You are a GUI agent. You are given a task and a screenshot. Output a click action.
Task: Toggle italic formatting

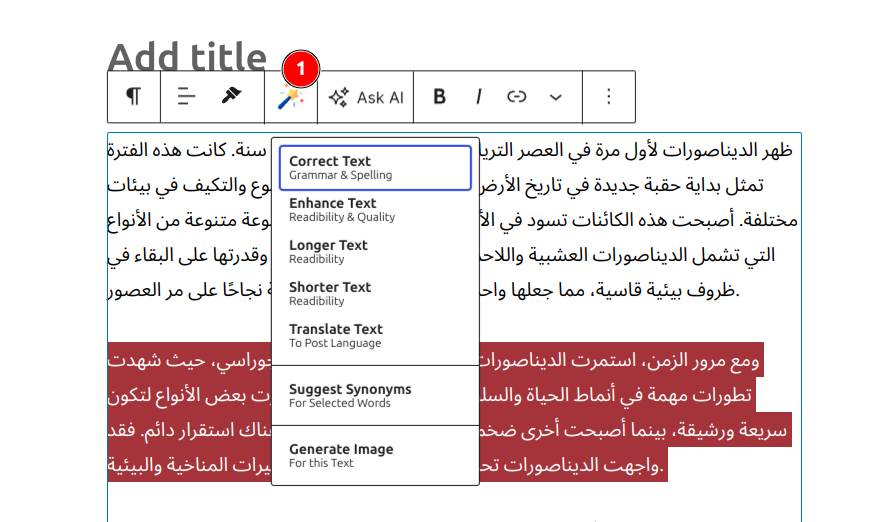(x=478, y=97)
